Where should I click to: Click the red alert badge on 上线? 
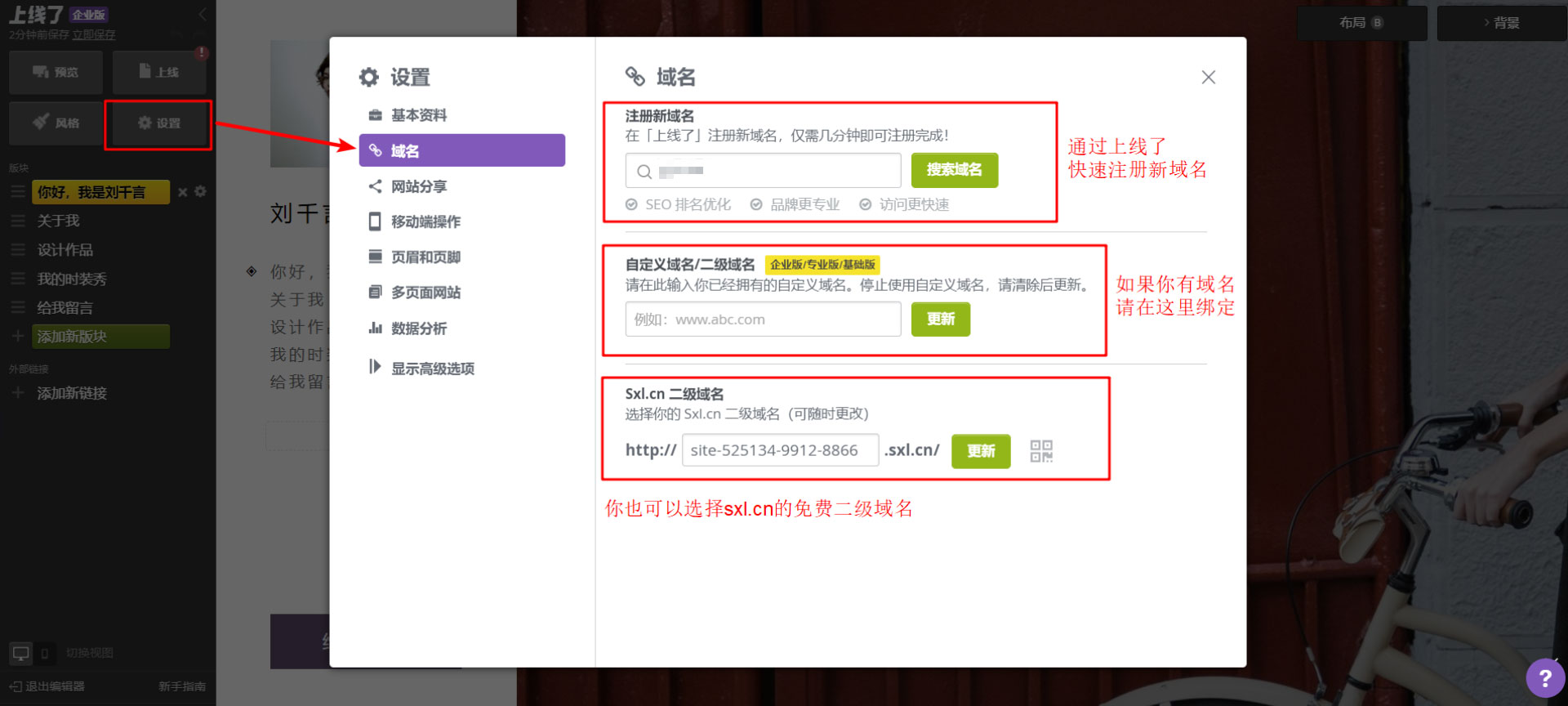202,53
